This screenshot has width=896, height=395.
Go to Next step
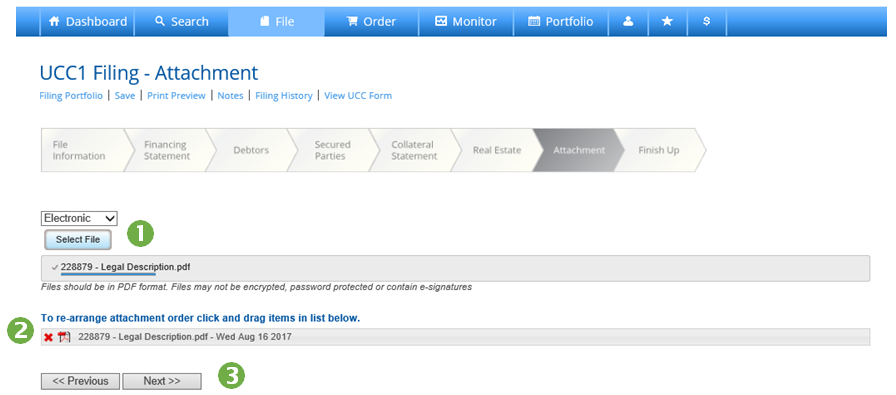click(162, 381)
